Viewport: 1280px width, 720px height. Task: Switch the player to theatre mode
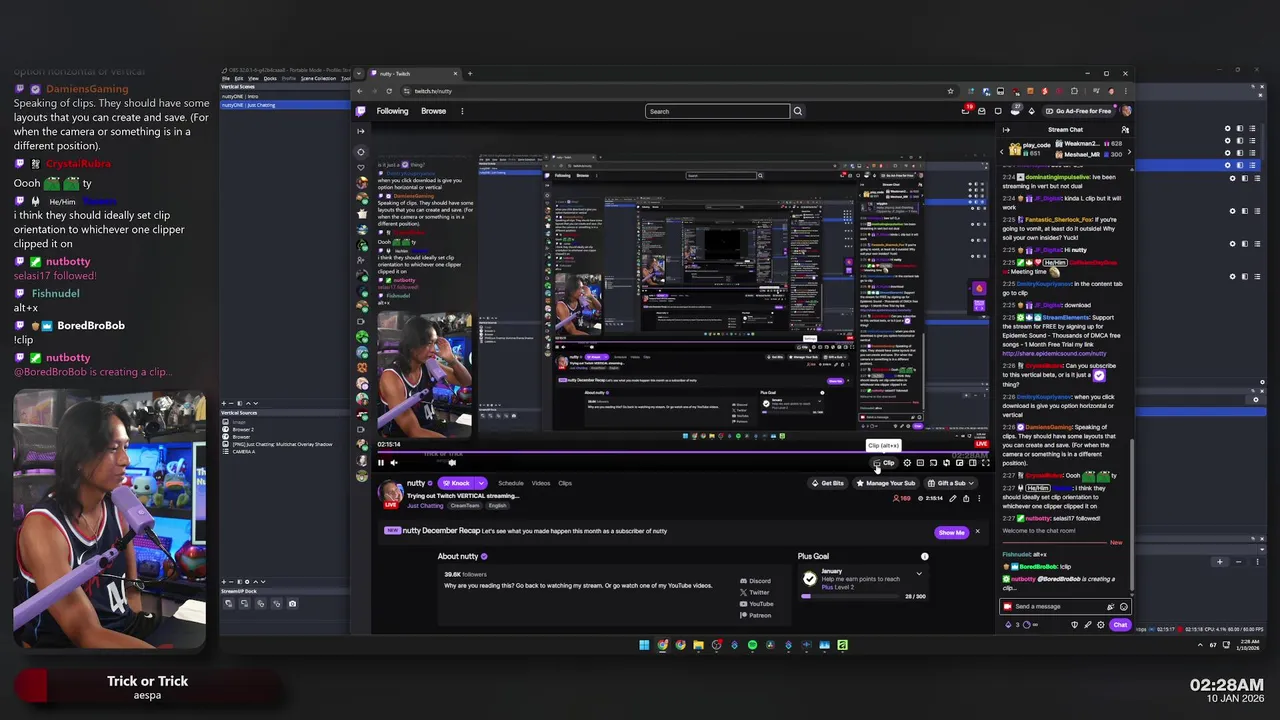tap(972, 463)
